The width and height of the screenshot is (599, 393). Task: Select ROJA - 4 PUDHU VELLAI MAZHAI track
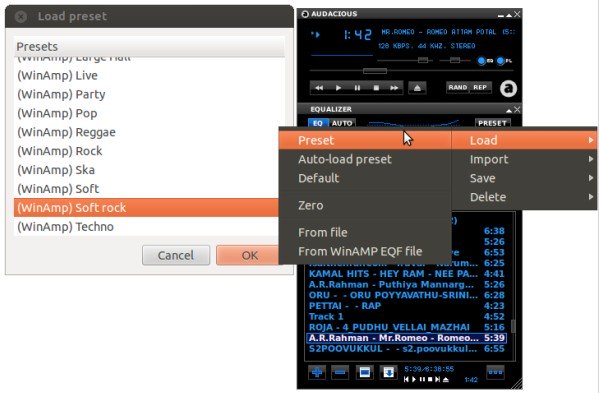click(406, 327)
